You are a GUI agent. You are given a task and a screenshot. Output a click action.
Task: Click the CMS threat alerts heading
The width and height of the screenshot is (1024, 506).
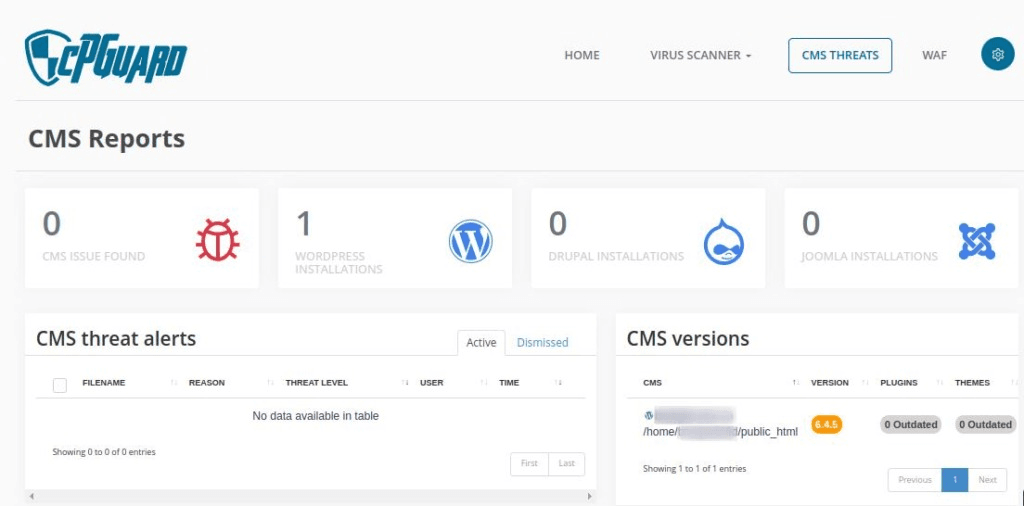(x=116, y=339)
